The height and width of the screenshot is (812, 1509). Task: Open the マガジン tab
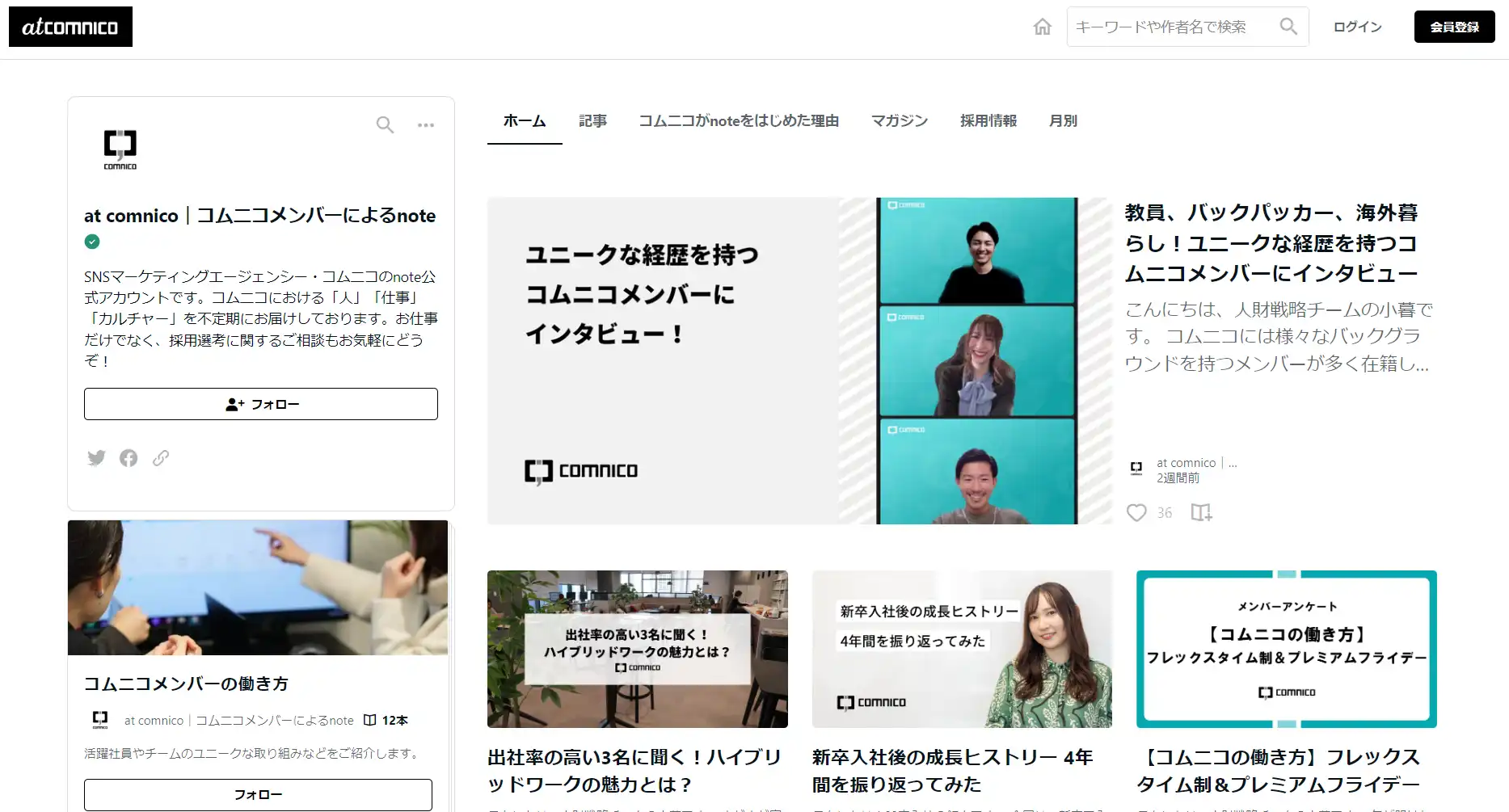[899, 121]
